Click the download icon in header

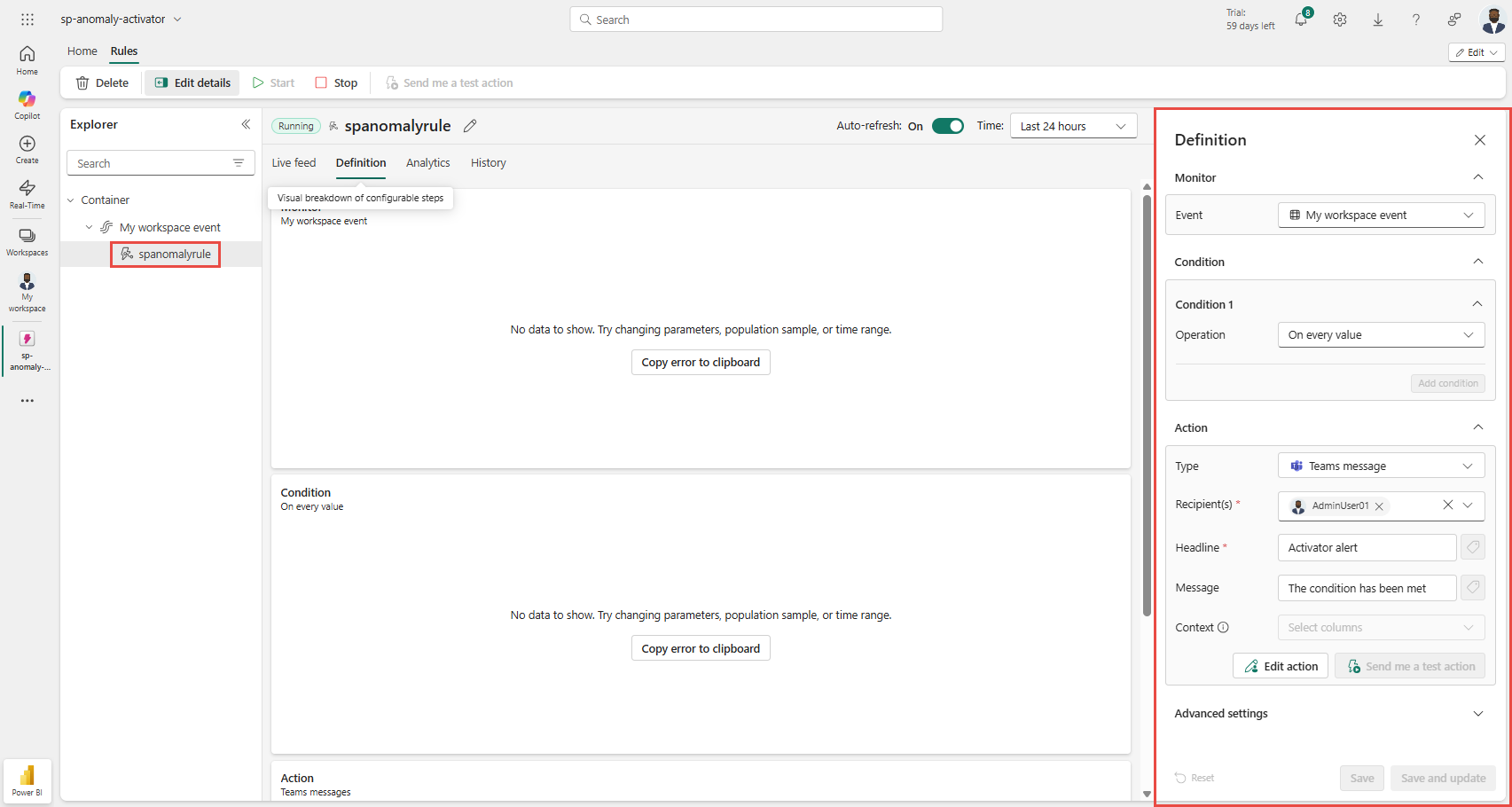tap(1378, 20)
